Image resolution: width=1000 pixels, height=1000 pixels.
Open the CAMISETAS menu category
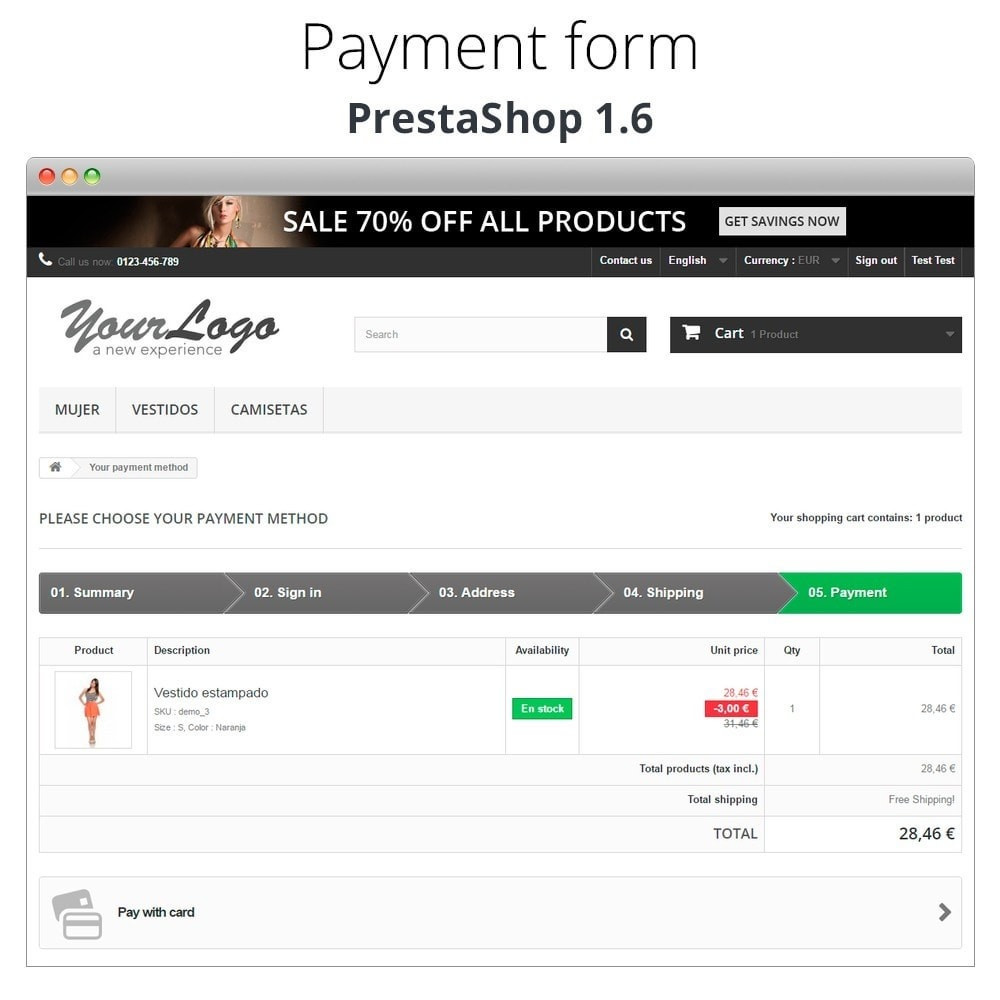269,409
